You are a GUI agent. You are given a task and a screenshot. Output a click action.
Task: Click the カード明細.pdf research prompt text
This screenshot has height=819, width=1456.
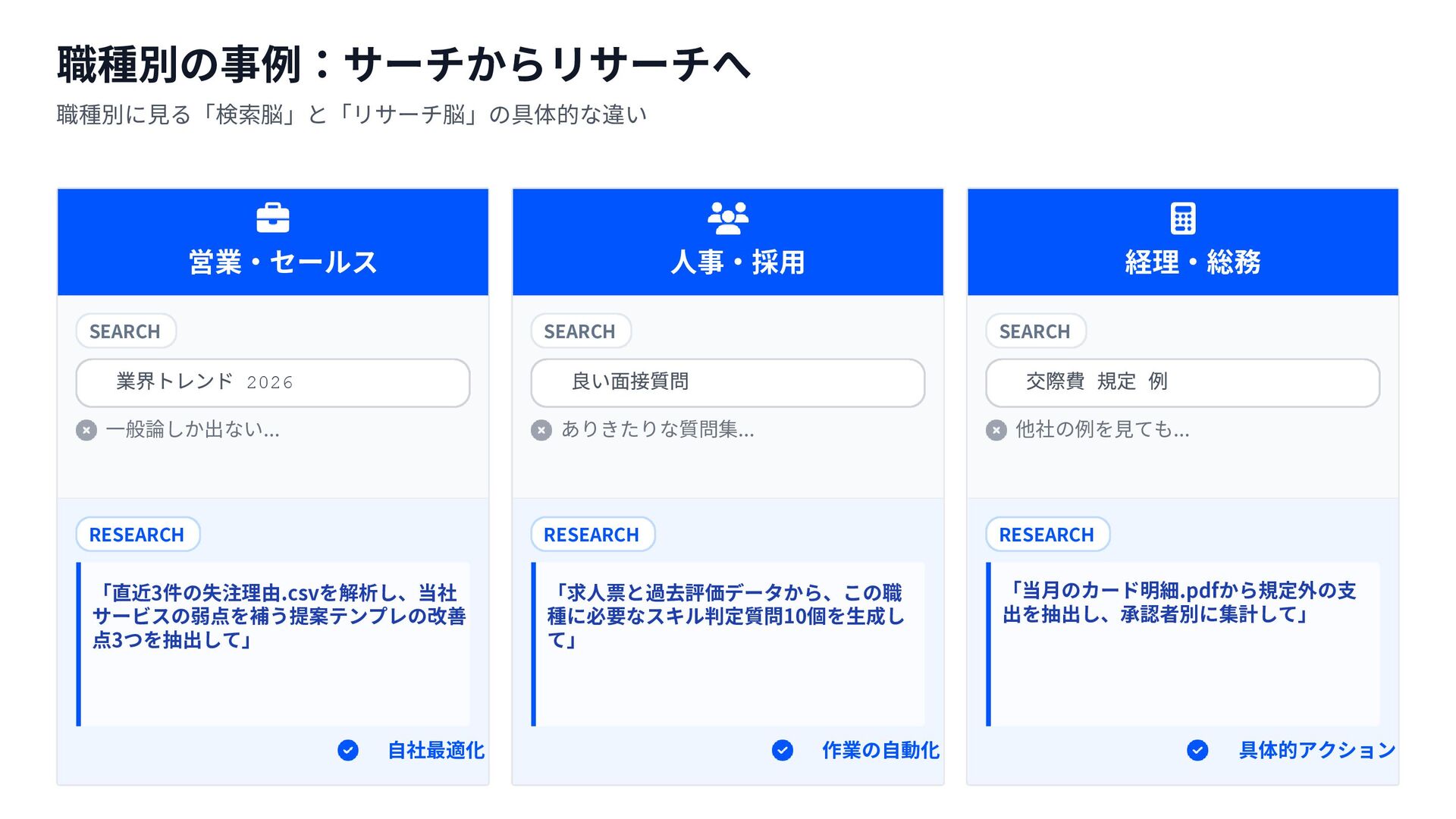1180,602
